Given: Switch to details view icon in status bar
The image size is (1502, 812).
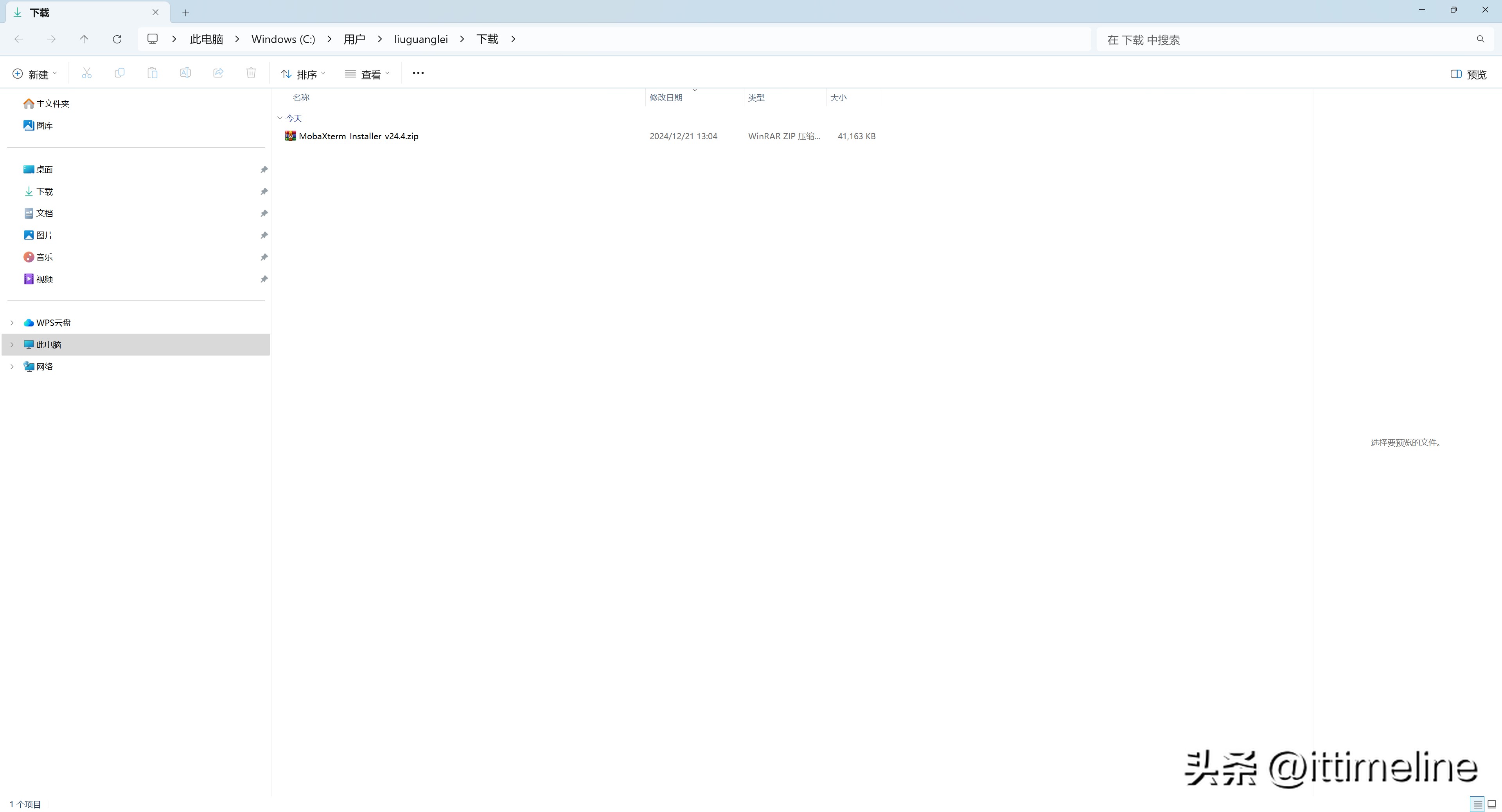Looking at the screenshot, I should click(1477, 805).
